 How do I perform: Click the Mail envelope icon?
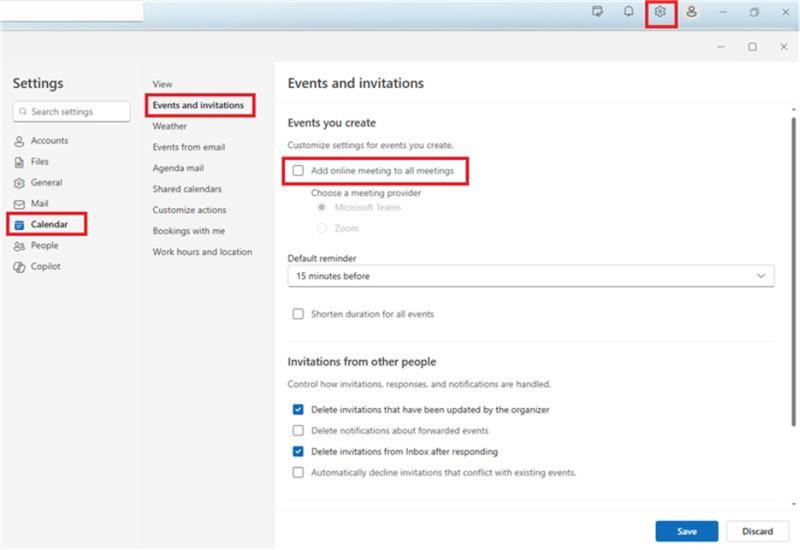point(19,204)
